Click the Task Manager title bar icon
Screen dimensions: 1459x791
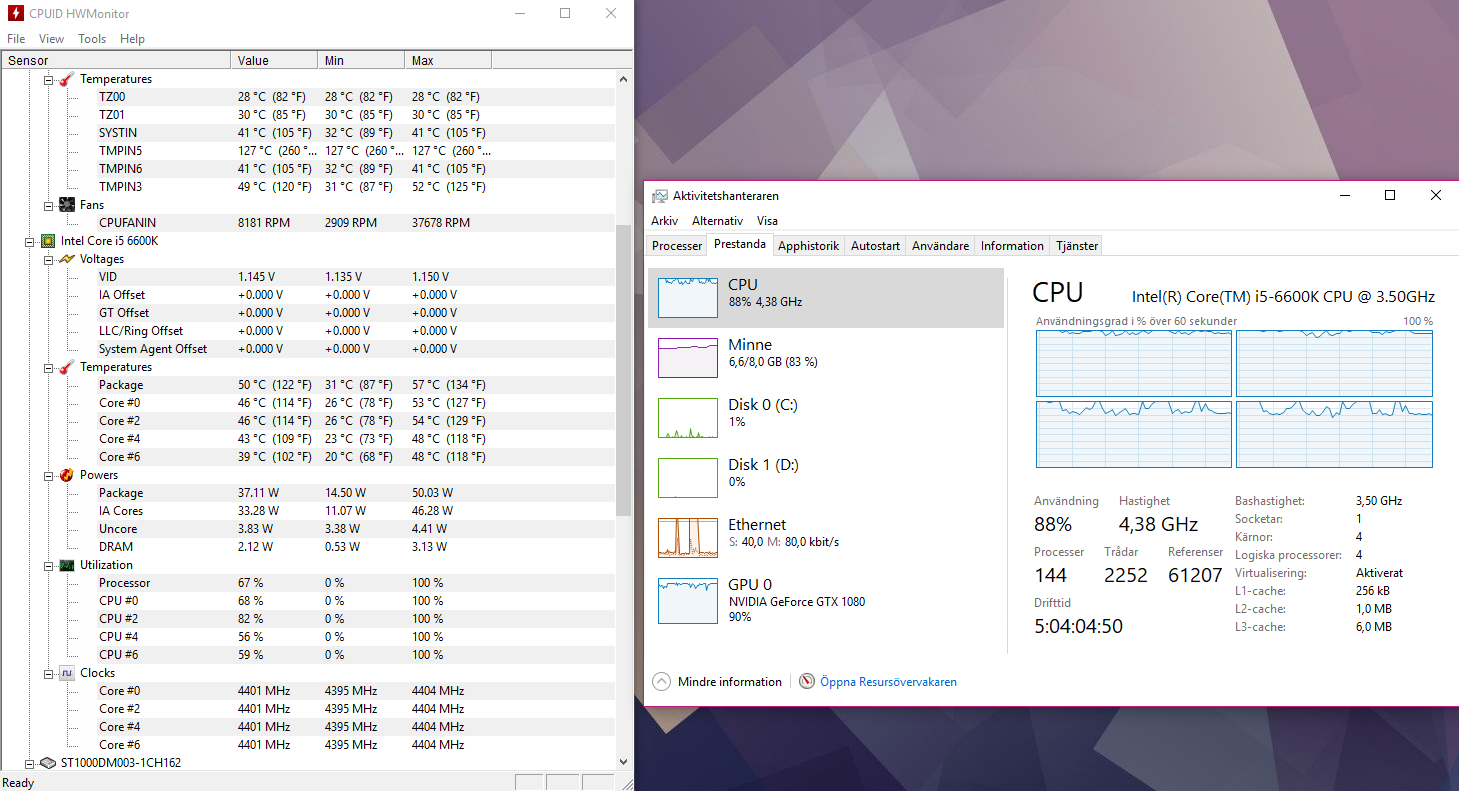tap(660, 196)
